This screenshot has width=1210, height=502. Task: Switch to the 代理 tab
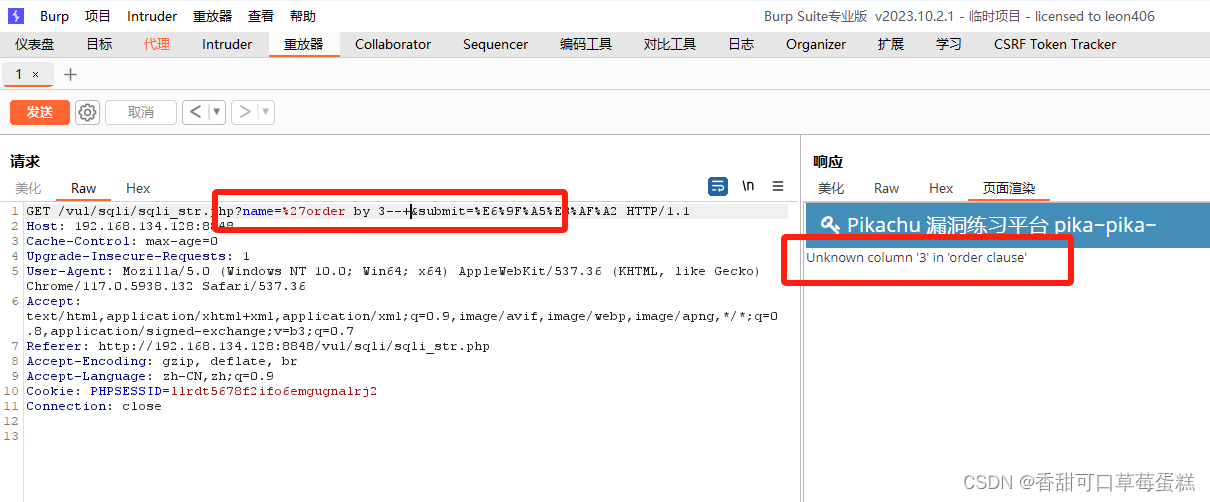point(157,44)
